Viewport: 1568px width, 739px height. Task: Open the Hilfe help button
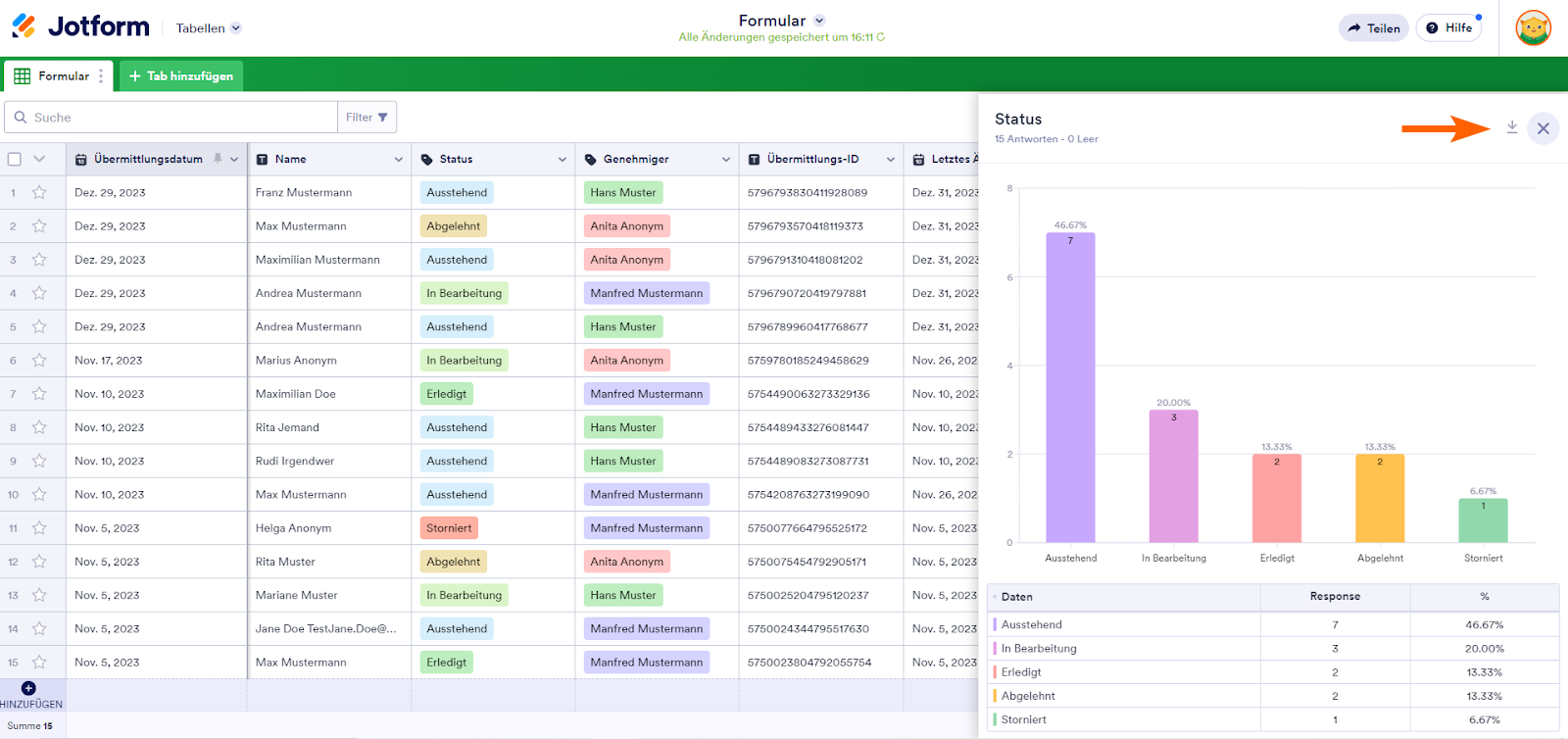tap(1448, 28)
